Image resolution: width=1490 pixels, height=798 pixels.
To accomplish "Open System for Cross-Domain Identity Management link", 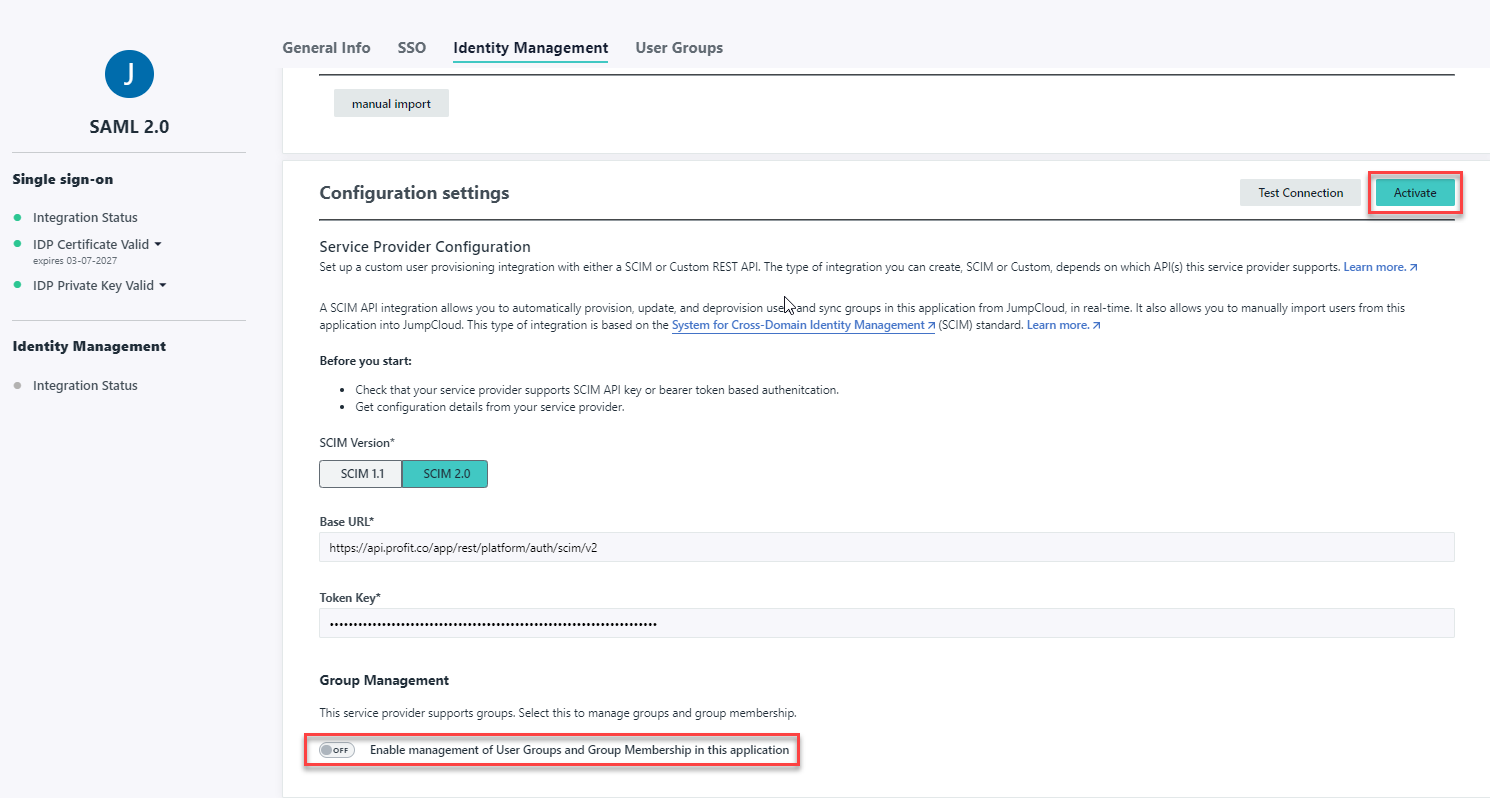I will click(x=804, y=325).
